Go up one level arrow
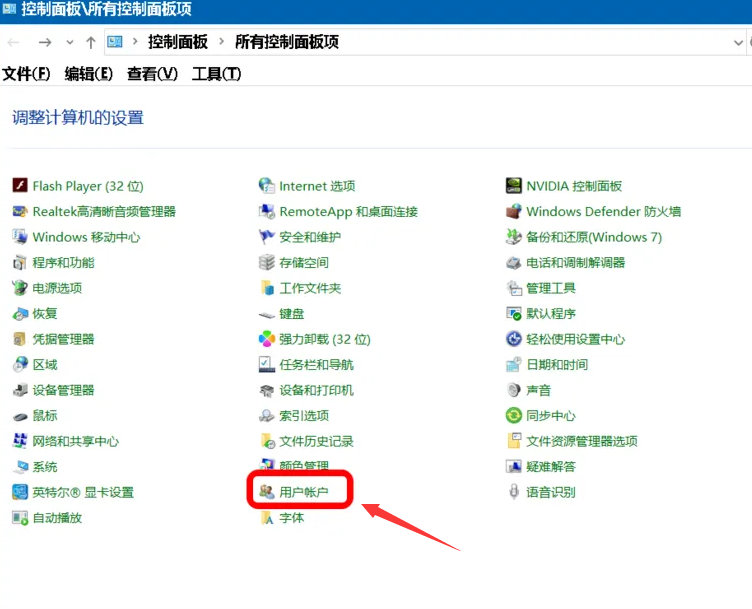Viewport: 752px width, 609px height. point(91,42)
